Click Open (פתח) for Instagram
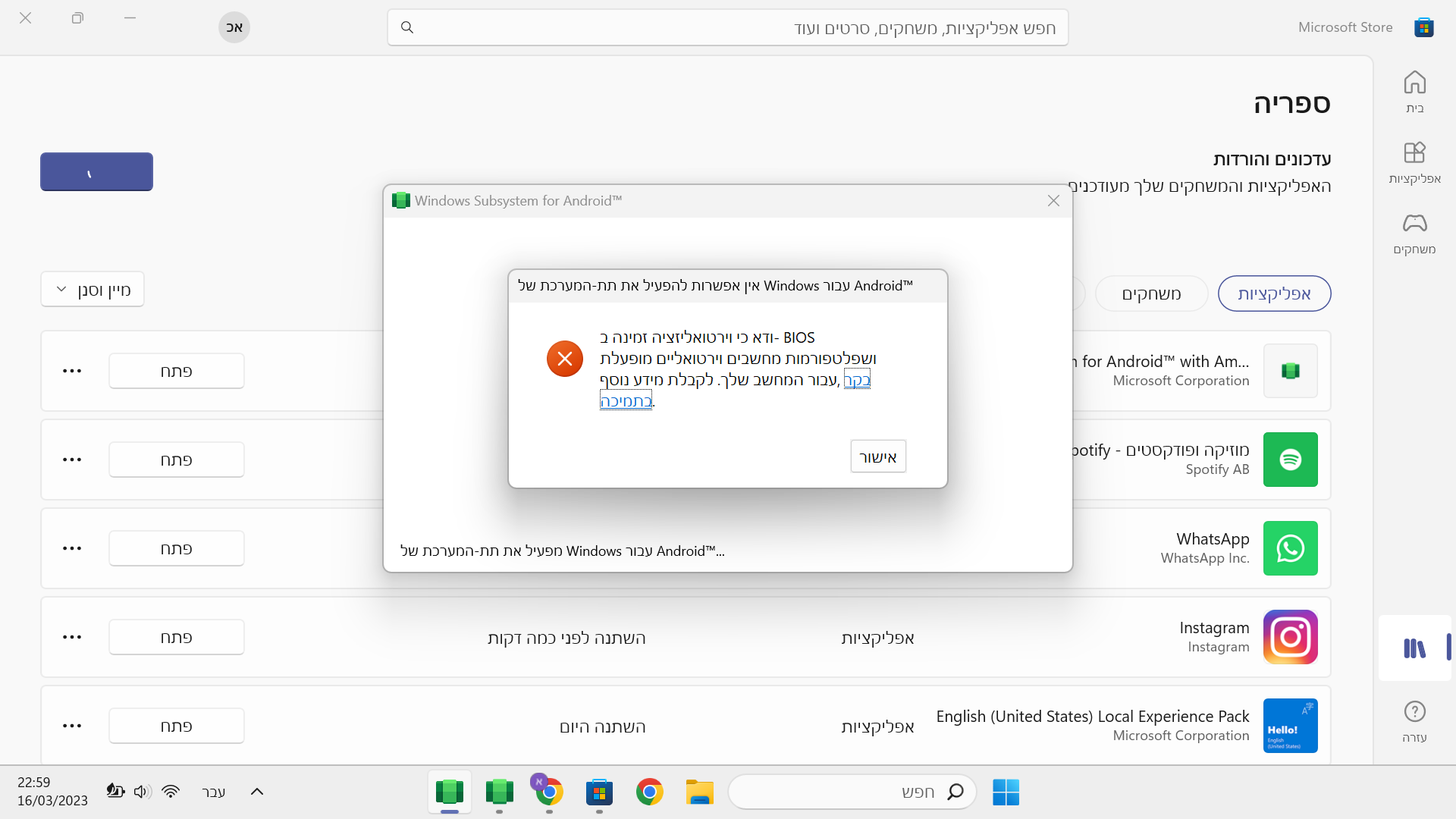Image resolution: width=1456 pixels, height=819 pixels. (x=177, y=637)
